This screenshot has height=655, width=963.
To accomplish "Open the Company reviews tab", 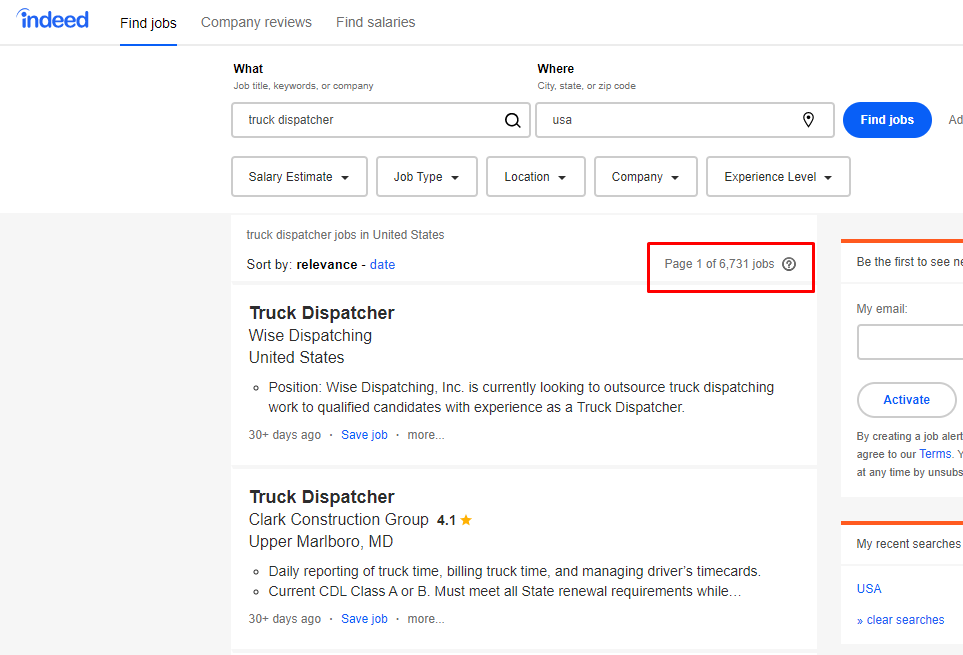I will (x=256, y=22).
